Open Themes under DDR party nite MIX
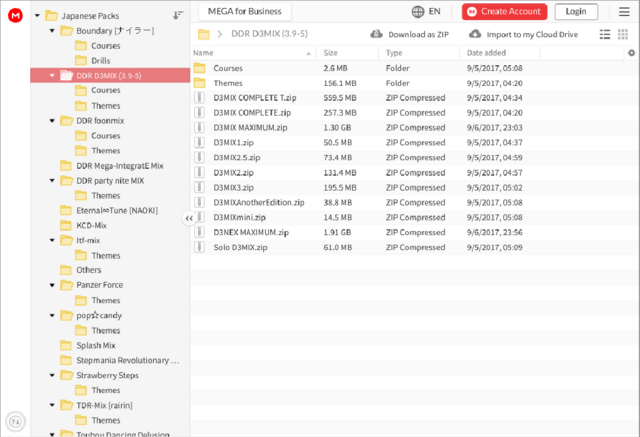Image resolution: width=640 pixels, height=437 pixels. 106,195
